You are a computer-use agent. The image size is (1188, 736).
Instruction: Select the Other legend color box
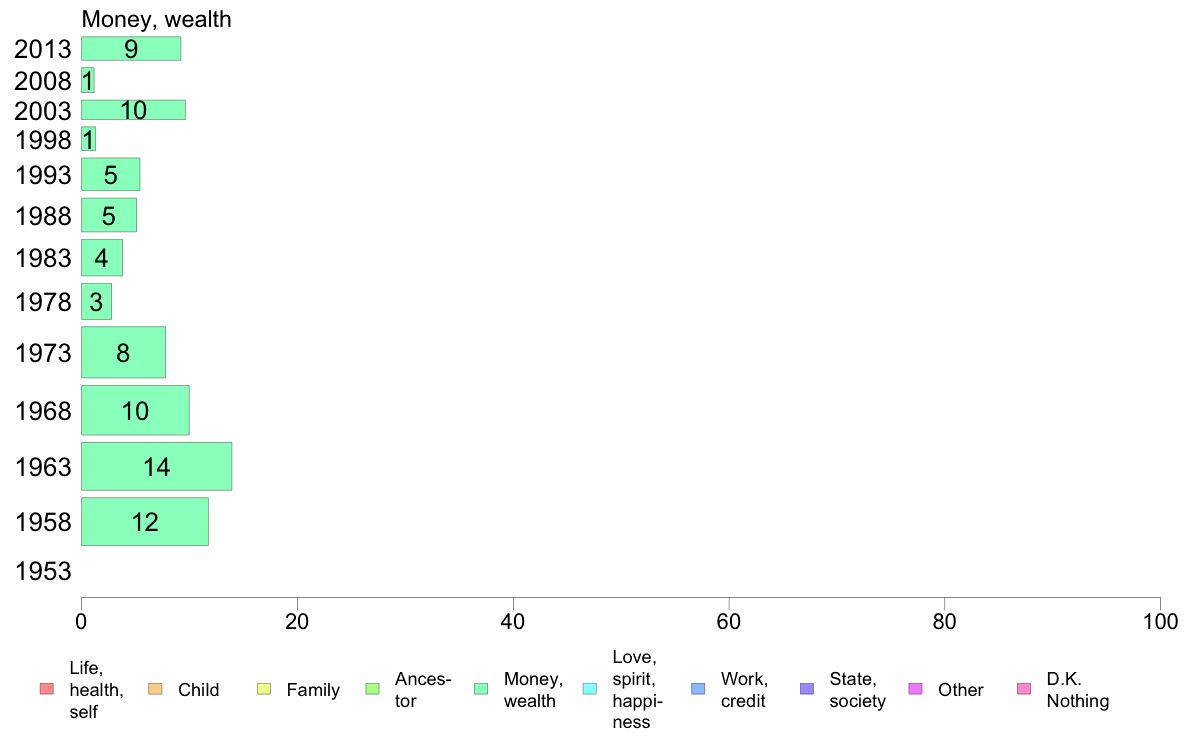(x=915, y=689)
